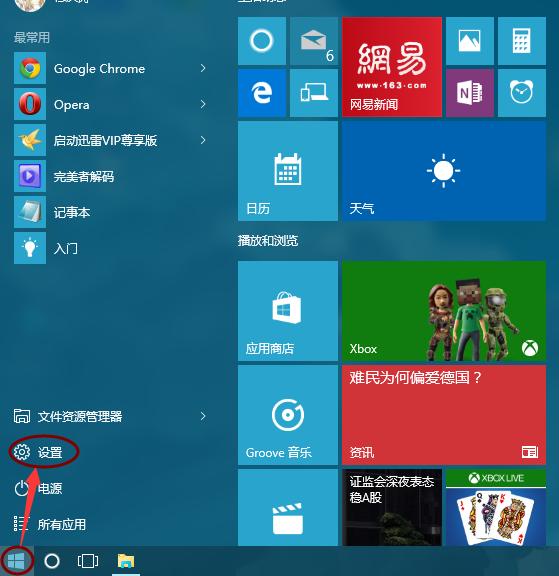This screenshot has width=559, height=576.
Task: Launch the Calculator tile
Action: [x=522, y=41]
